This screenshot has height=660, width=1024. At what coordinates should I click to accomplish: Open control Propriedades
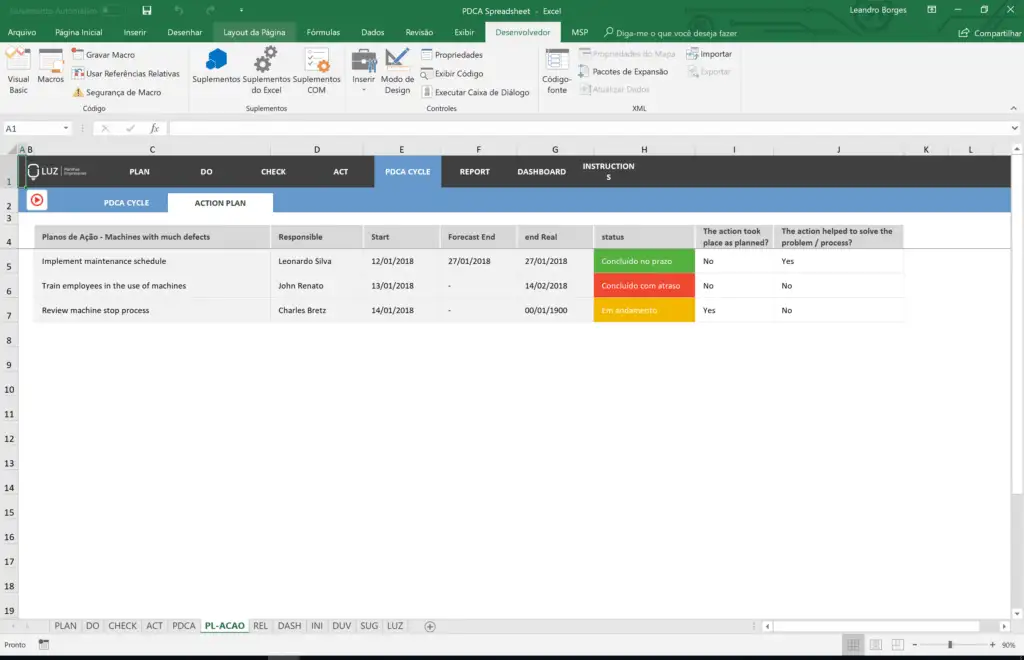452,55
